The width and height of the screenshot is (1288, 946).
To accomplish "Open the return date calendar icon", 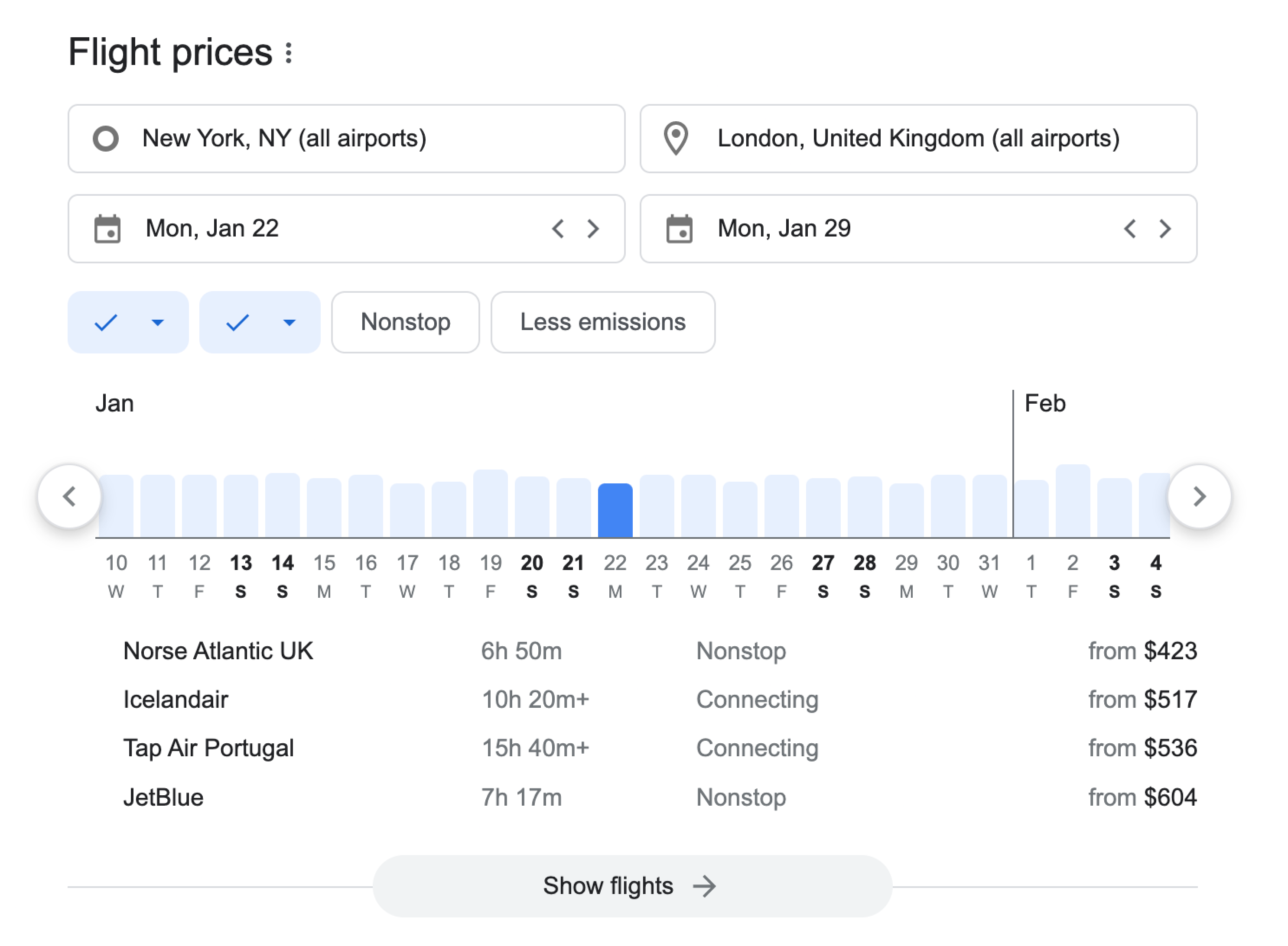I will point(679,229).
